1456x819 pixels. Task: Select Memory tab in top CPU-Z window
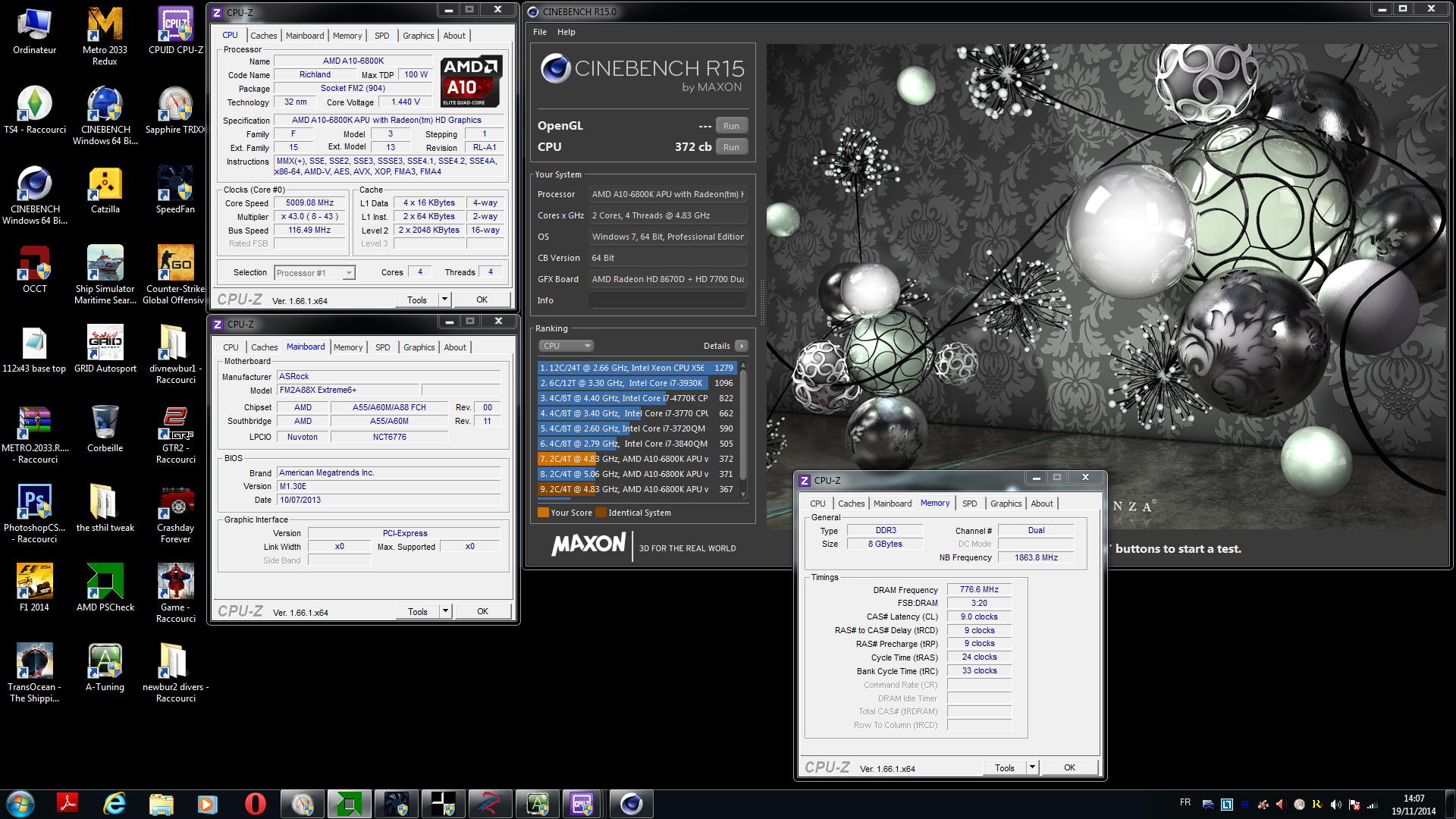[x=347, y=36]
